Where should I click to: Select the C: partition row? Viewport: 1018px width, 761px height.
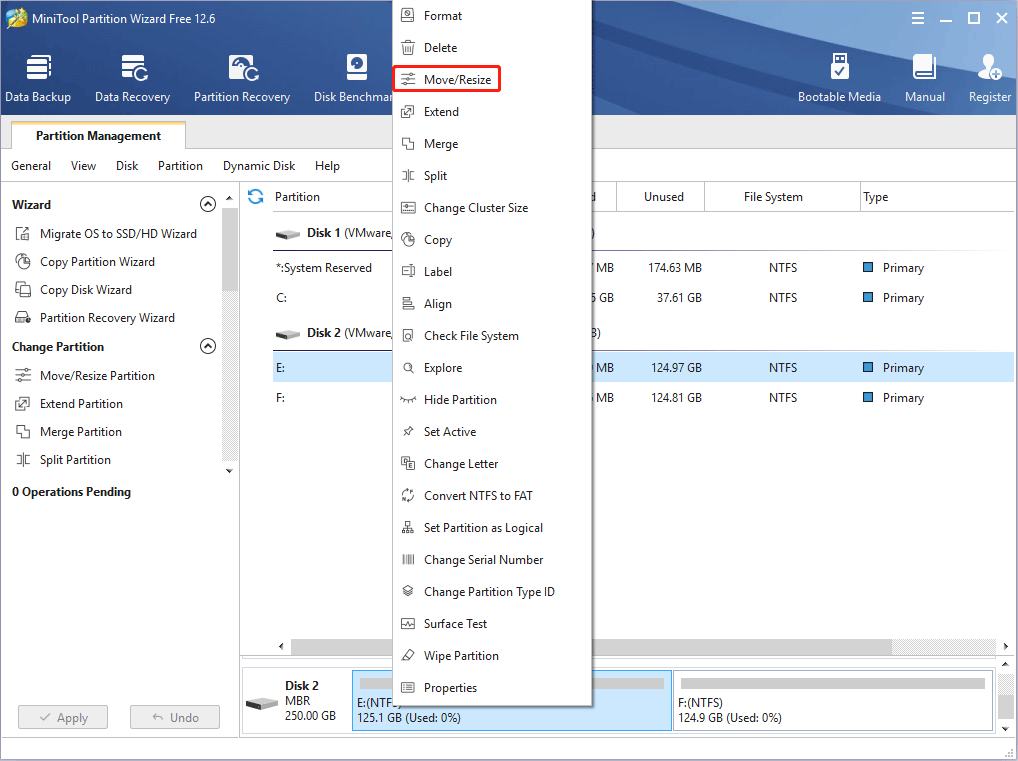pos(643,297)
